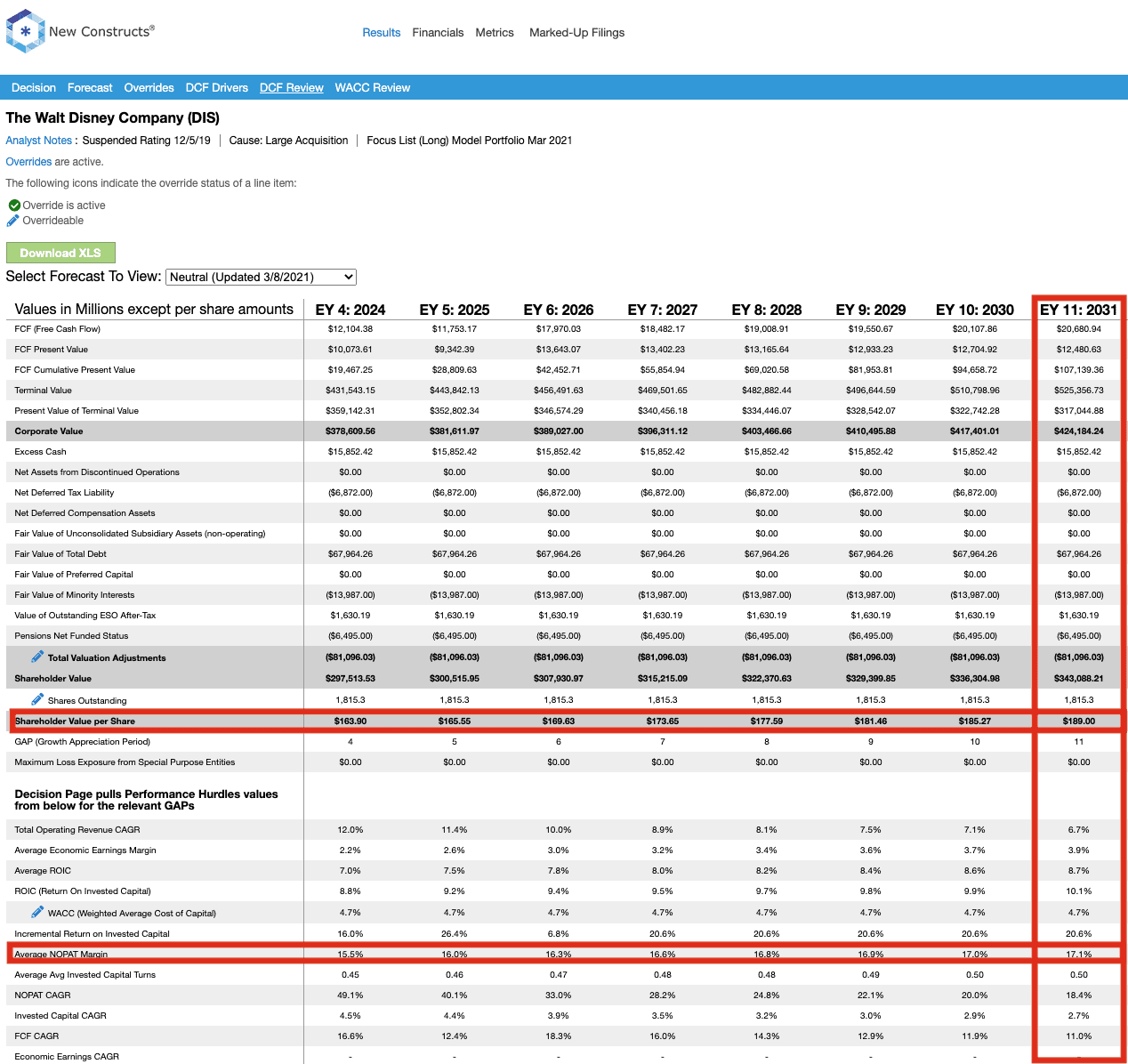
Task: Click The Walt Disney Company (DIS) heading
Action: [x=112, y=117]
